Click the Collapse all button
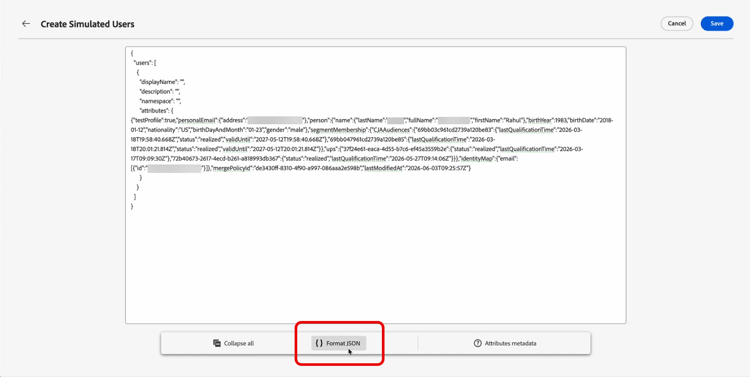 (x=233, y=344)
